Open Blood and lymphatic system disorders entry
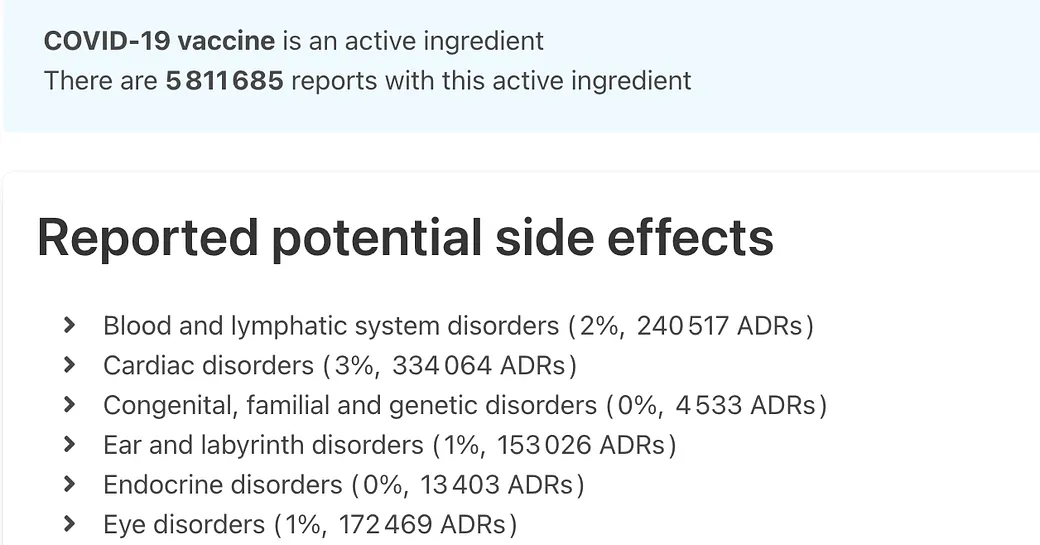Viewport: 1040px width, 545px height. click(458, 326)
